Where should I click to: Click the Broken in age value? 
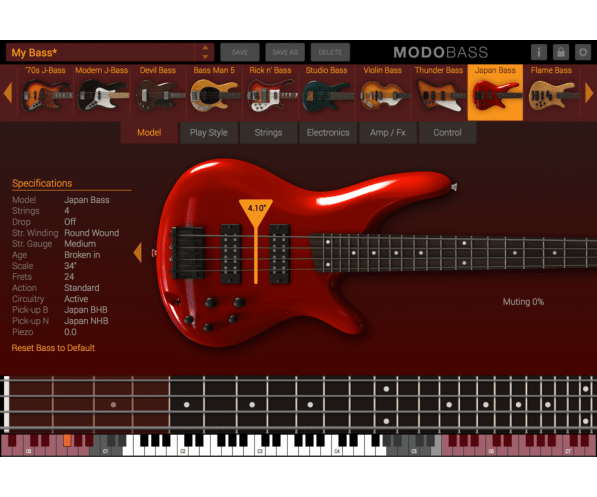(82, 255)
